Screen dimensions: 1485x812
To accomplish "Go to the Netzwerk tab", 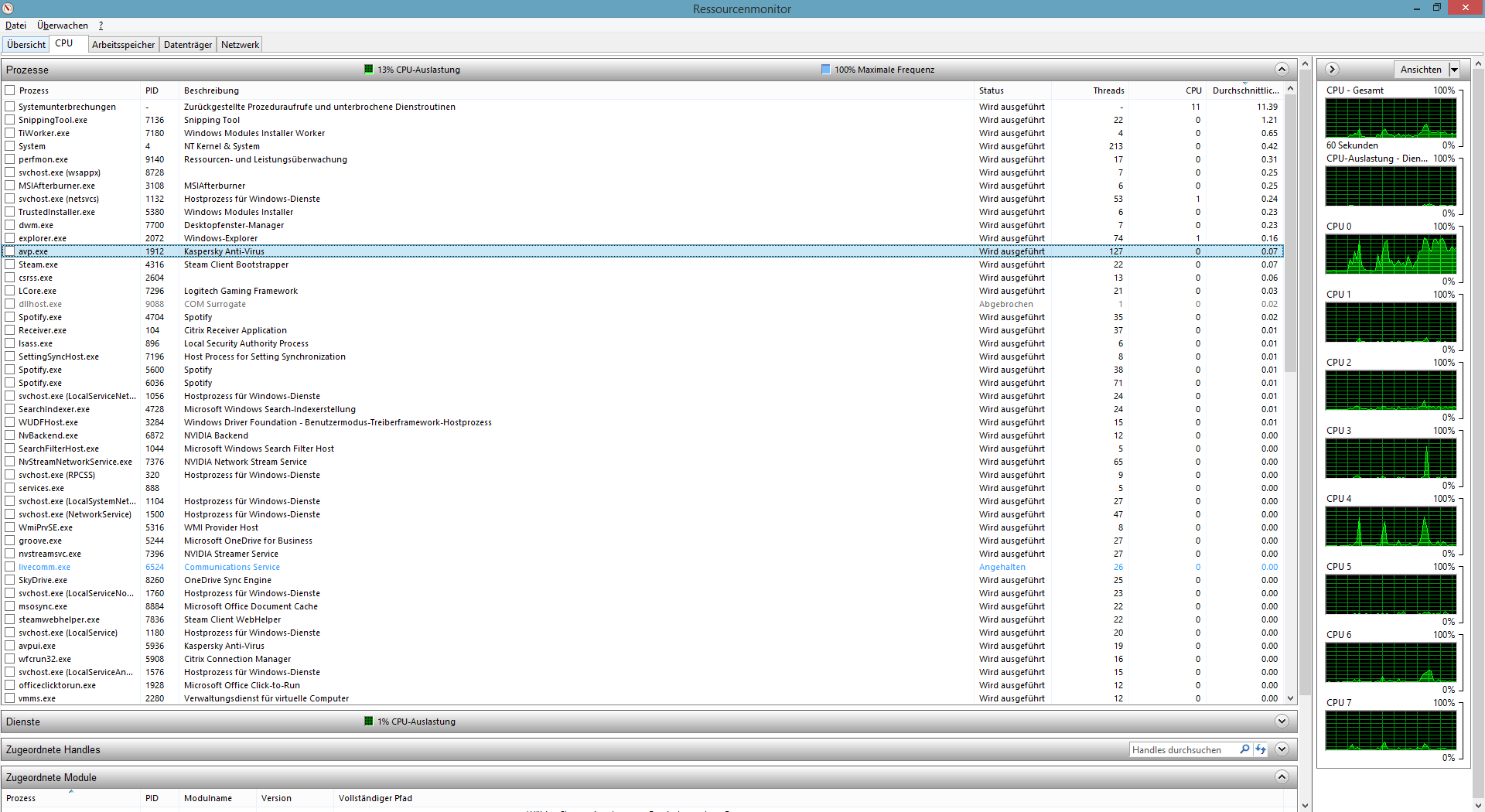I will click(240, 45).
